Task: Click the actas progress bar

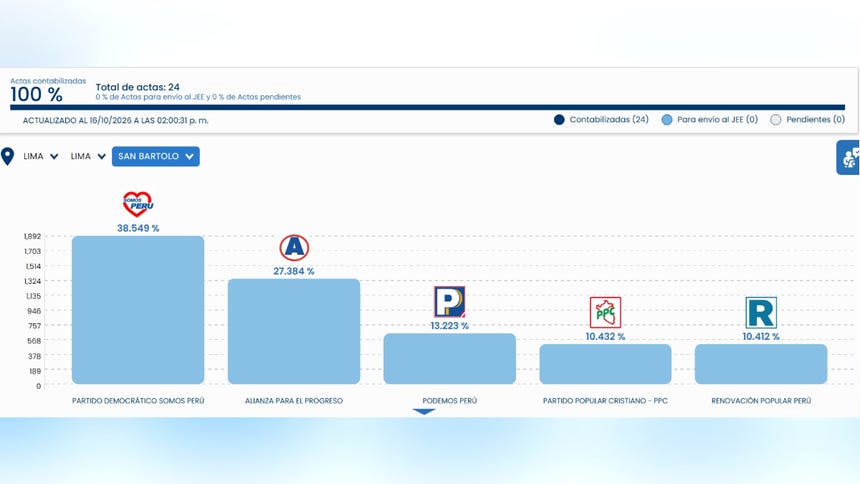Action: coord(428,108)
